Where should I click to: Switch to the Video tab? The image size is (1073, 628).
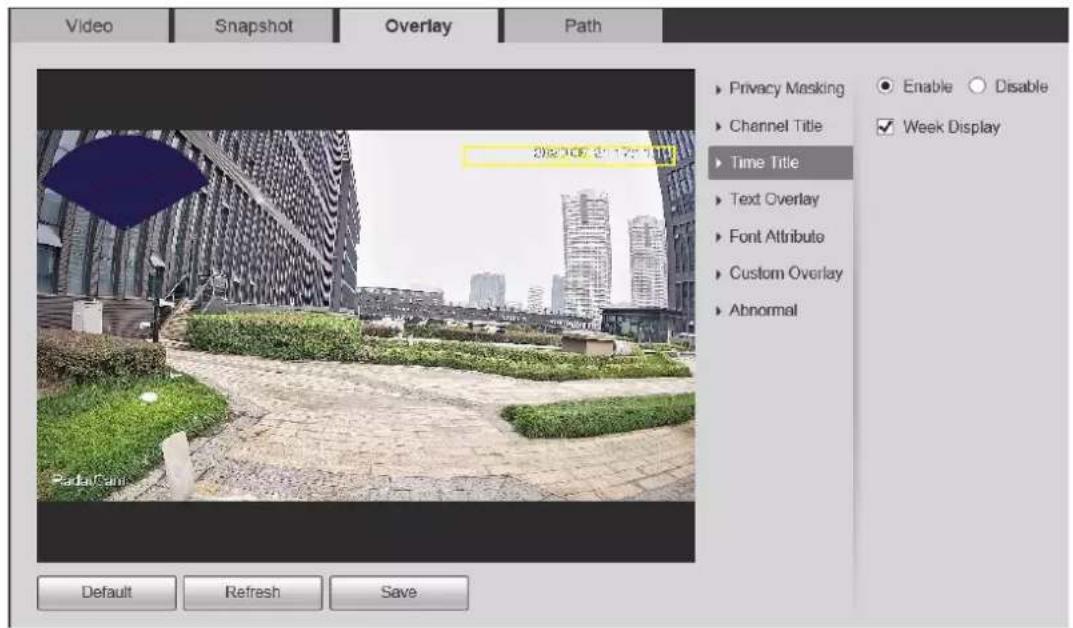pos(89,26)
